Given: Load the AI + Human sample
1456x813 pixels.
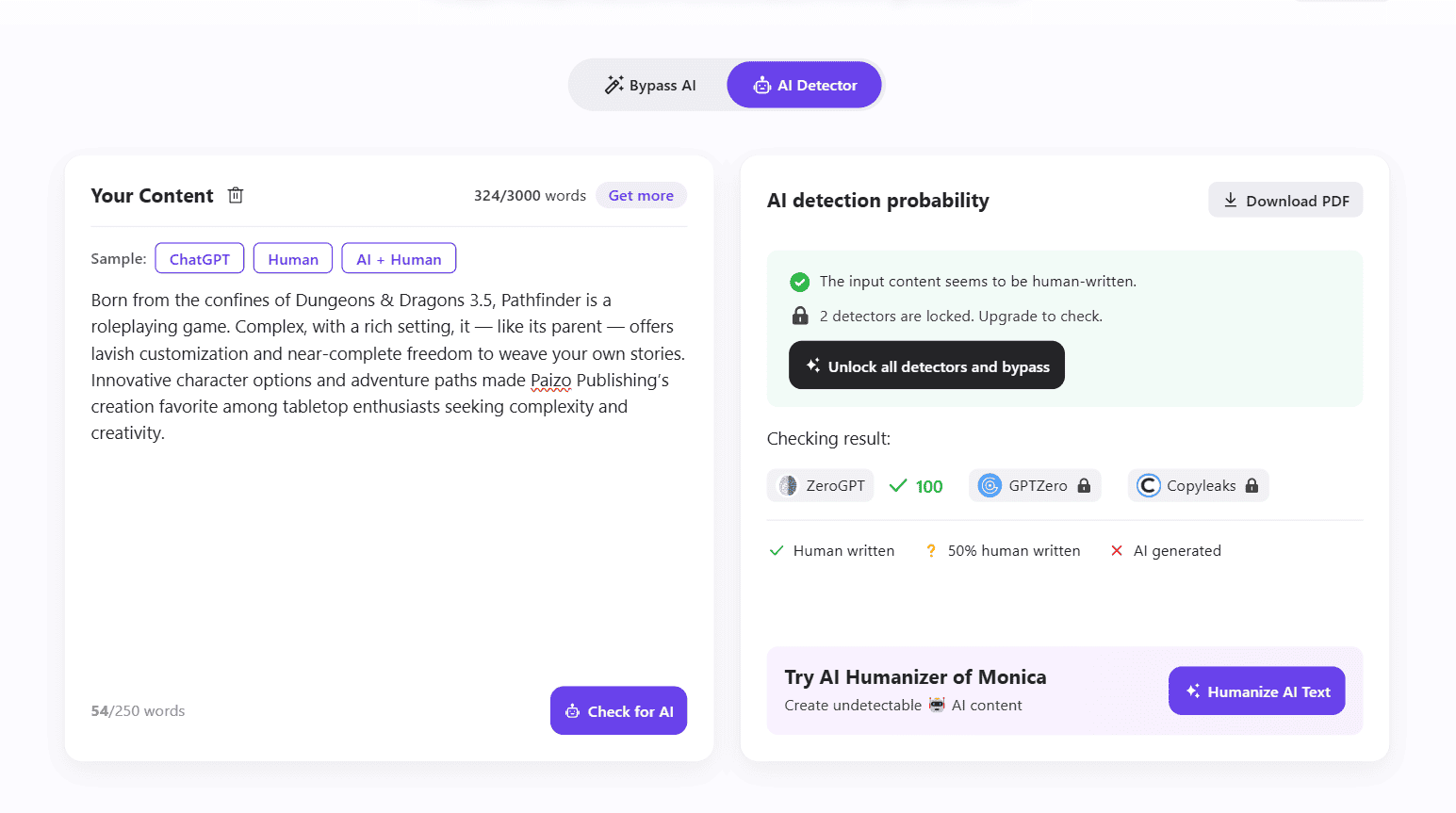Looking at the screenshot, I should pyautogui.click(x=399, y=259).
